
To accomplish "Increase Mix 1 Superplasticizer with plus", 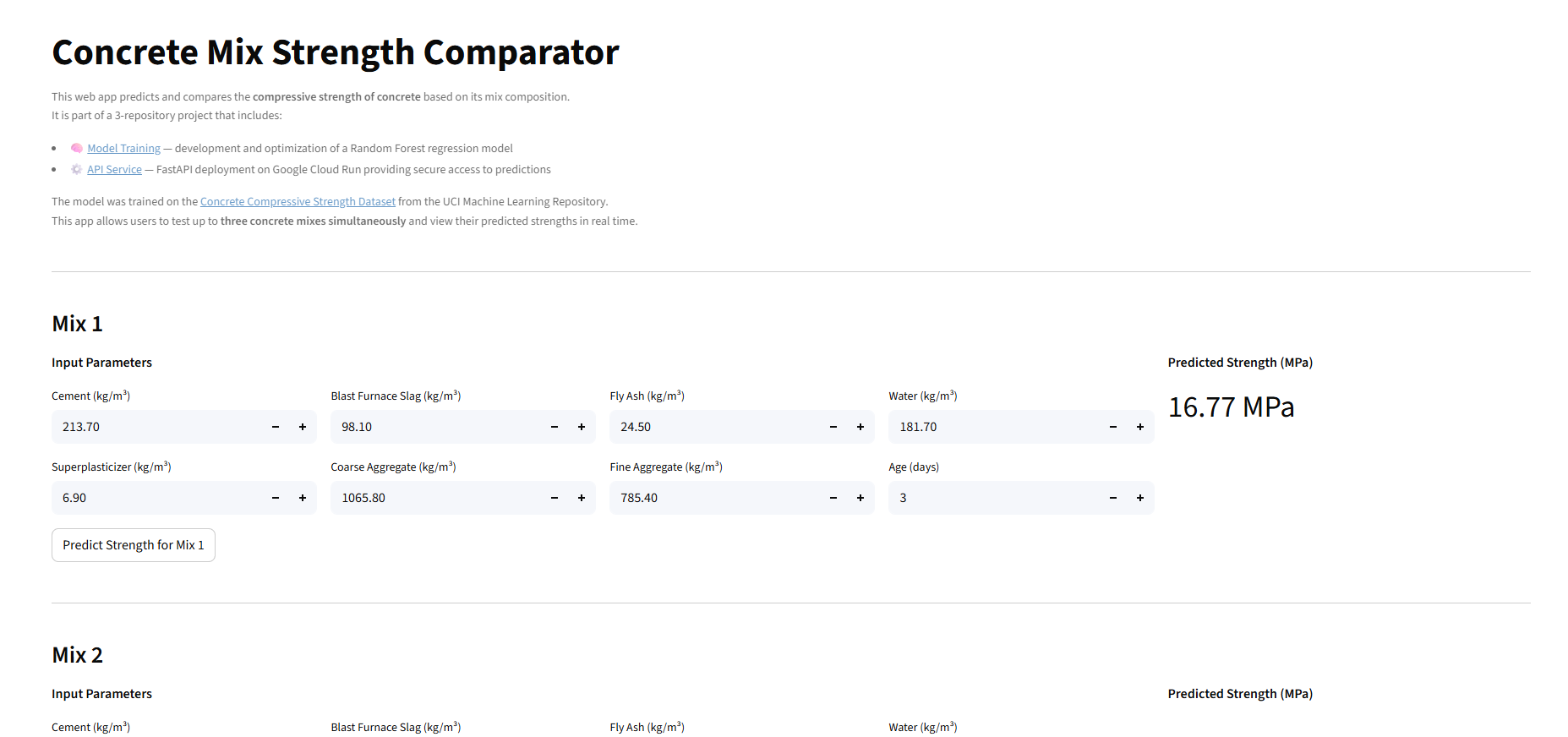I will click(303, 498).
